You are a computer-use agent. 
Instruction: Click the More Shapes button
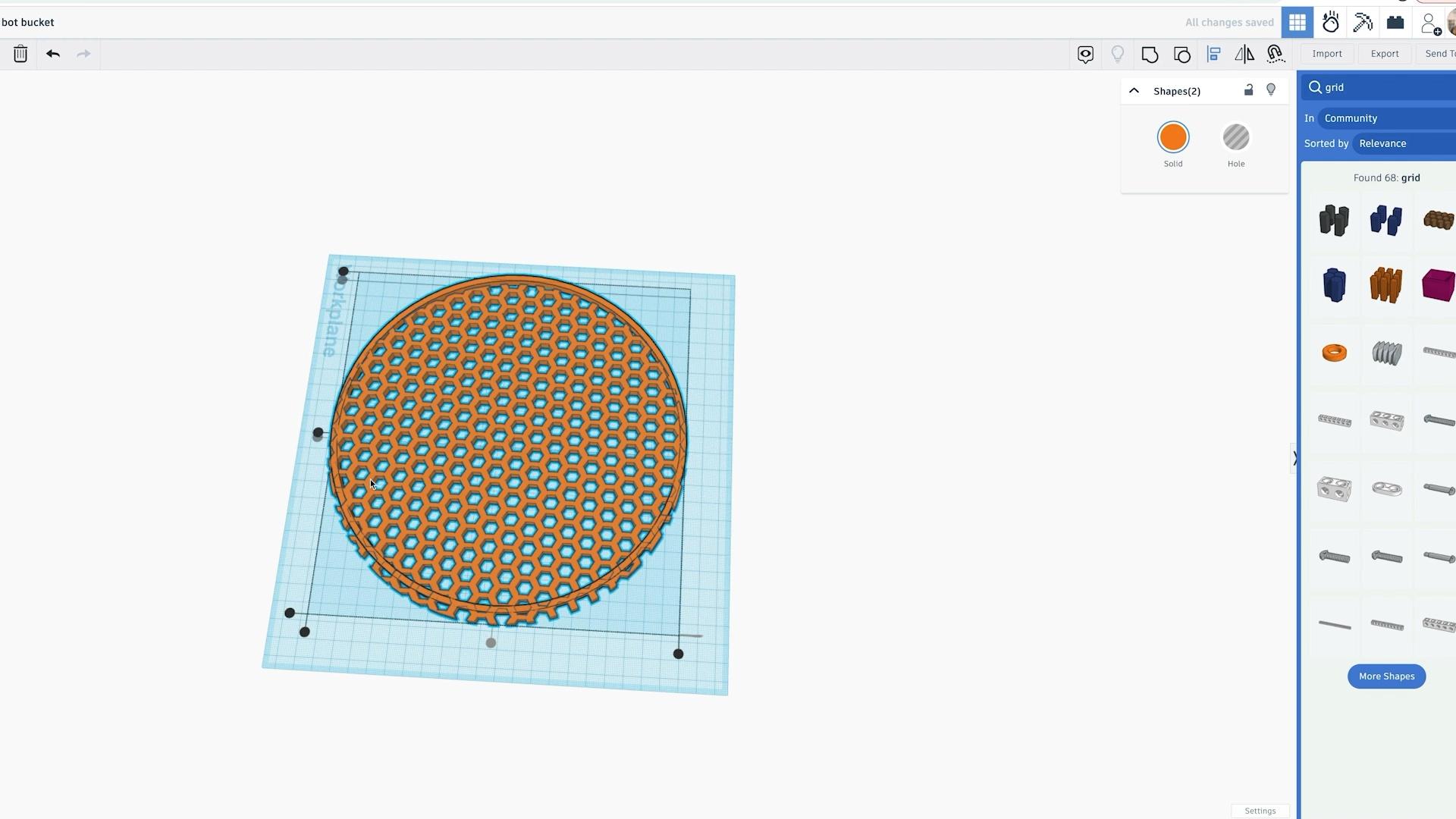click(1386, 676)
